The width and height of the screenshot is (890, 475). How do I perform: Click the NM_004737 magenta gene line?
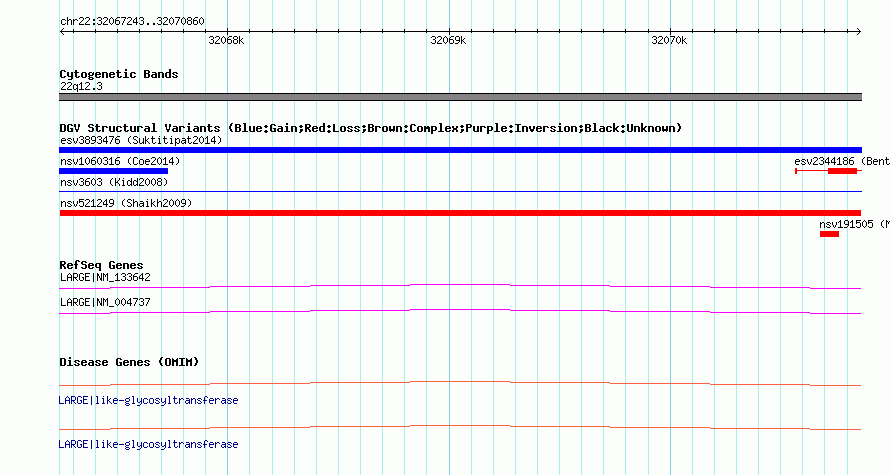click(460, 312)
